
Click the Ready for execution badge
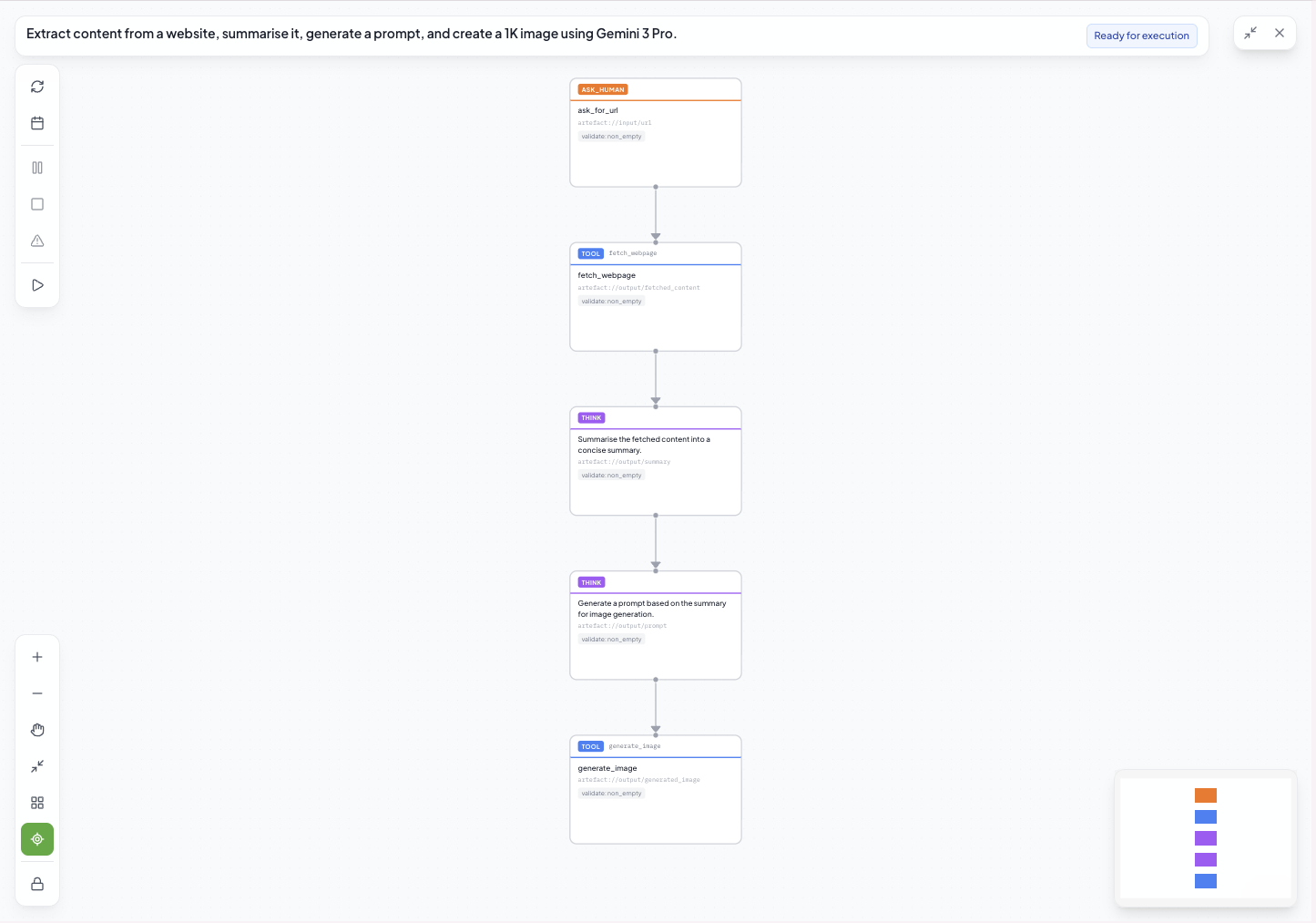[x=1141, y=36]
